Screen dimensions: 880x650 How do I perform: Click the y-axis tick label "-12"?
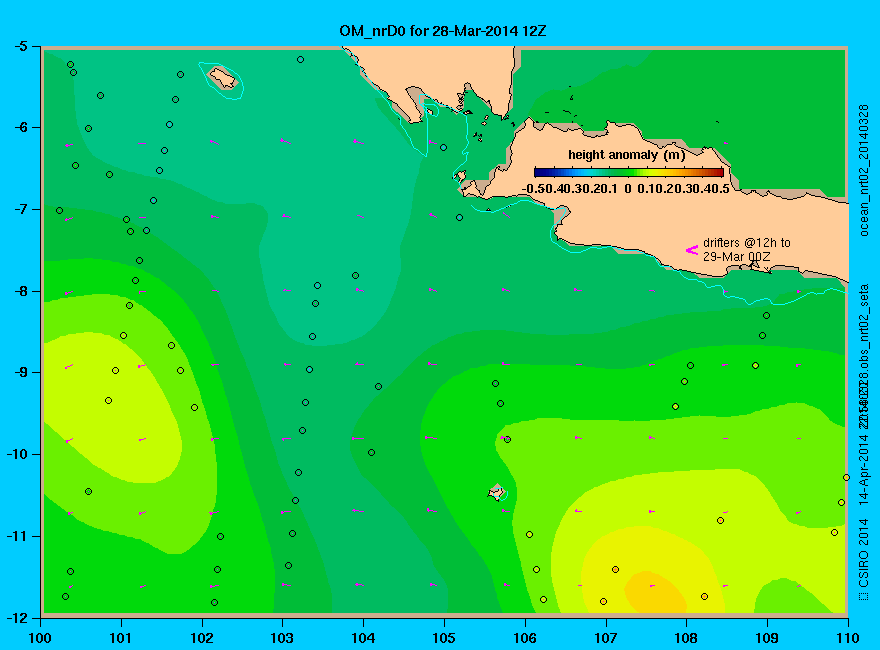click(x=17, y=618)
